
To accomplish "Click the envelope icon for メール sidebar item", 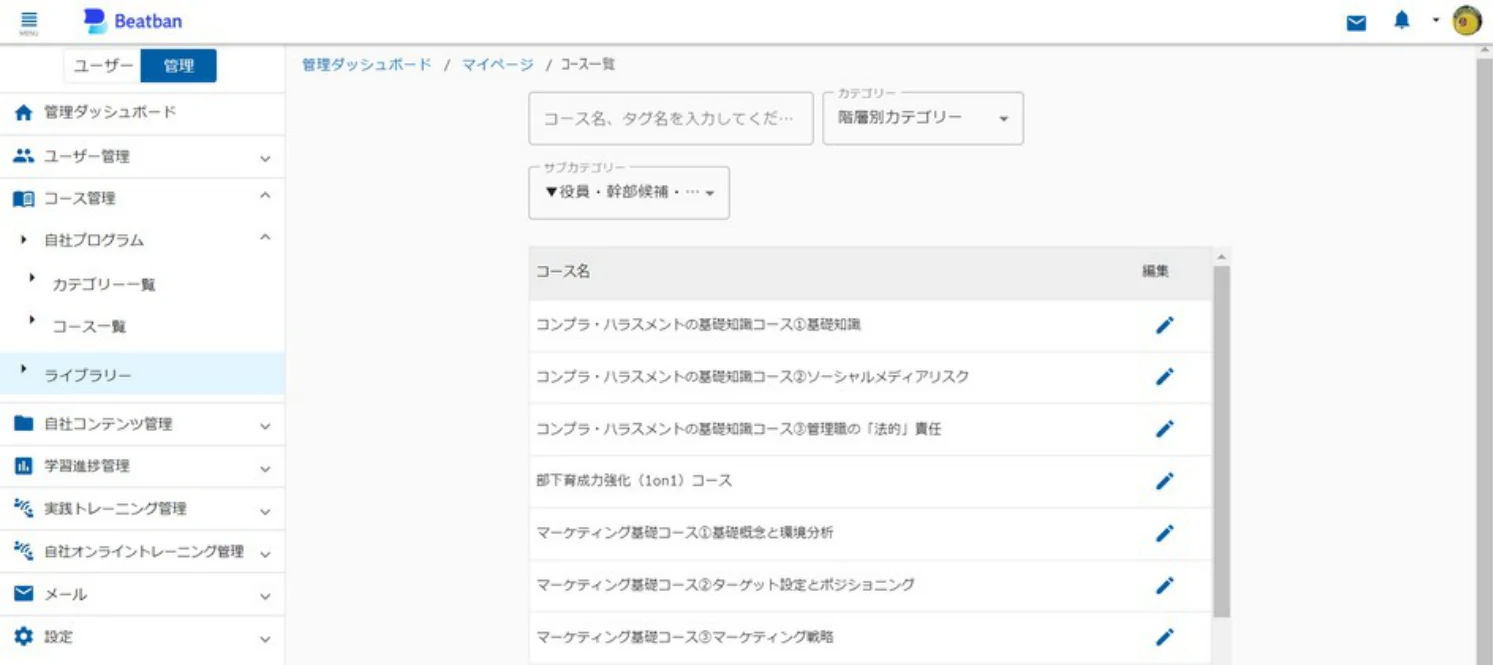I will pyautogui.click(x=24, y=594).
